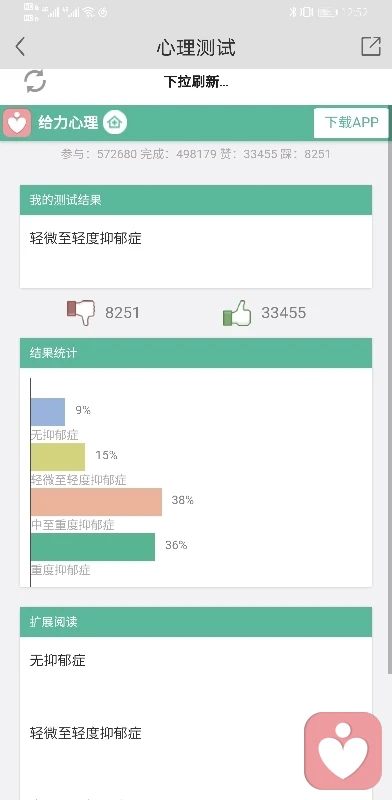This screenshot has width=392, height=800.
Task: Open the share icon in header
Action: coord(371,46)
